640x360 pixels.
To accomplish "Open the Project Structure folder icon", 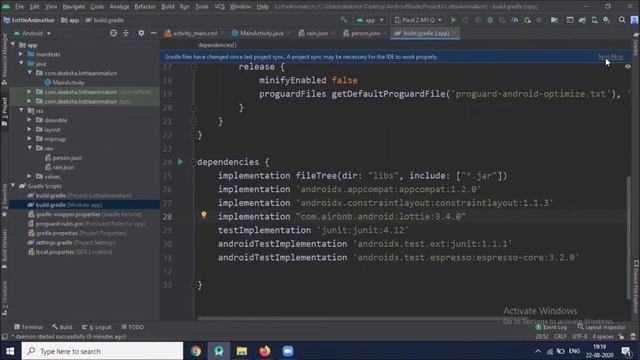I will (x=554, y=20).
